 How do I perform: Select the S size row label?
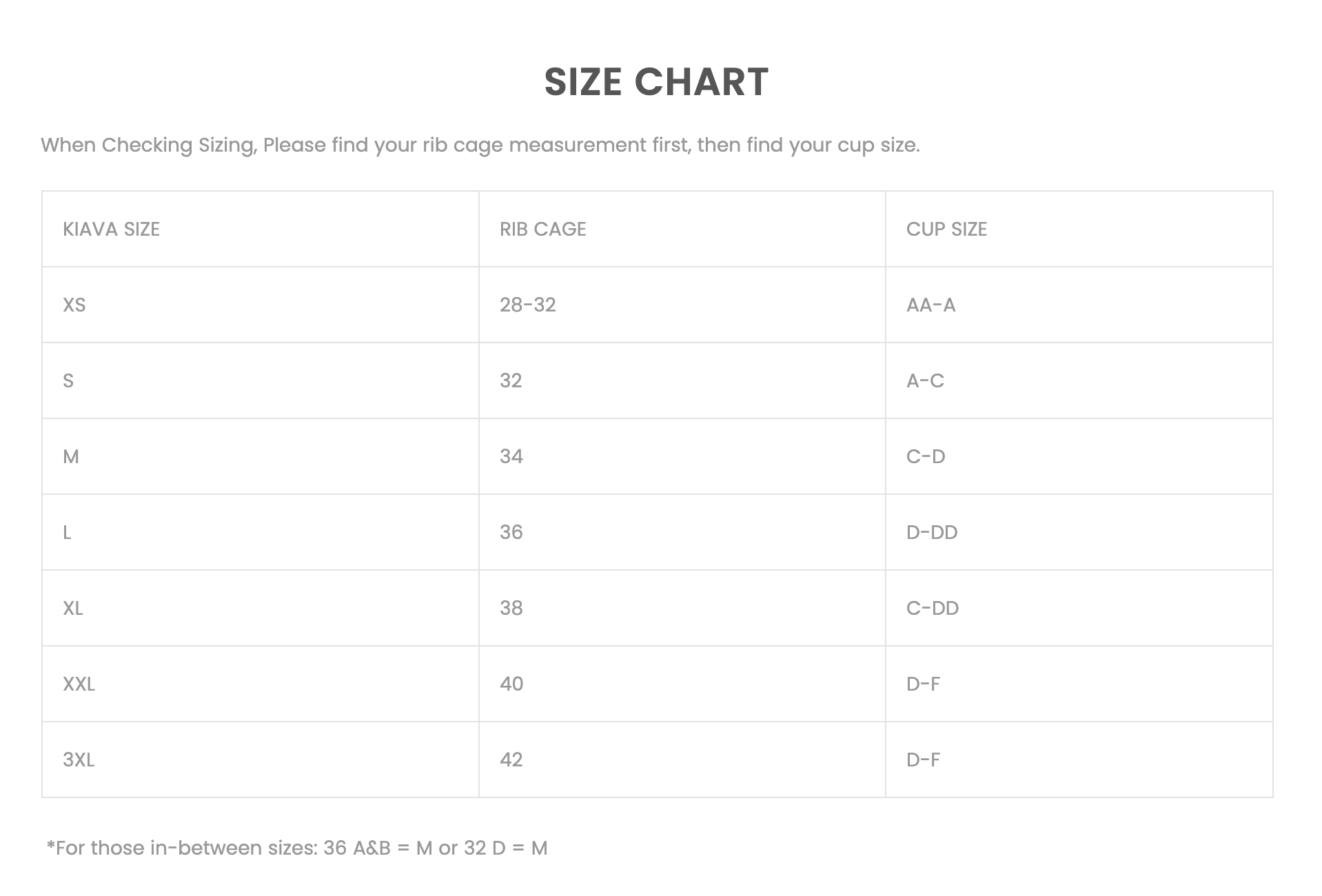click(x=68, y=380)
